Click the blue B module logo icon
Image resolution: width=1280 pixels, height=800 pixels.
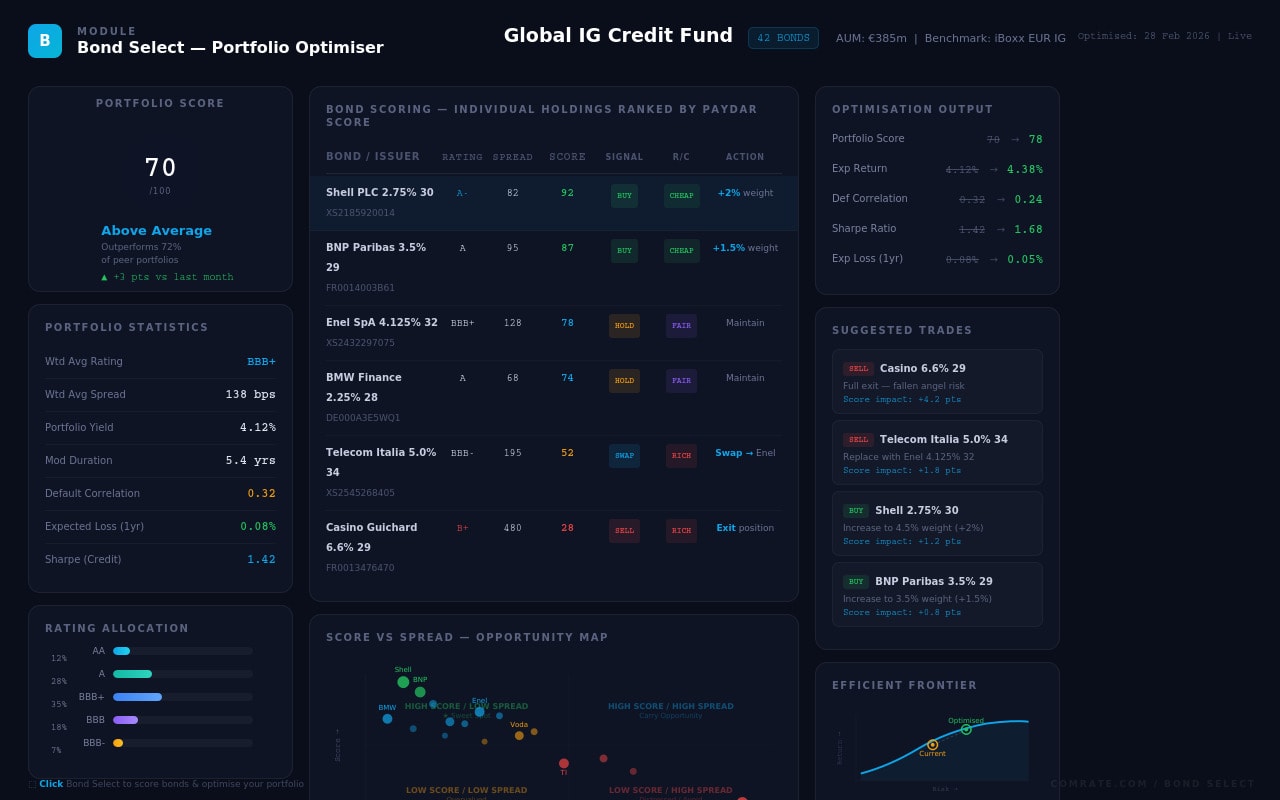45,41
